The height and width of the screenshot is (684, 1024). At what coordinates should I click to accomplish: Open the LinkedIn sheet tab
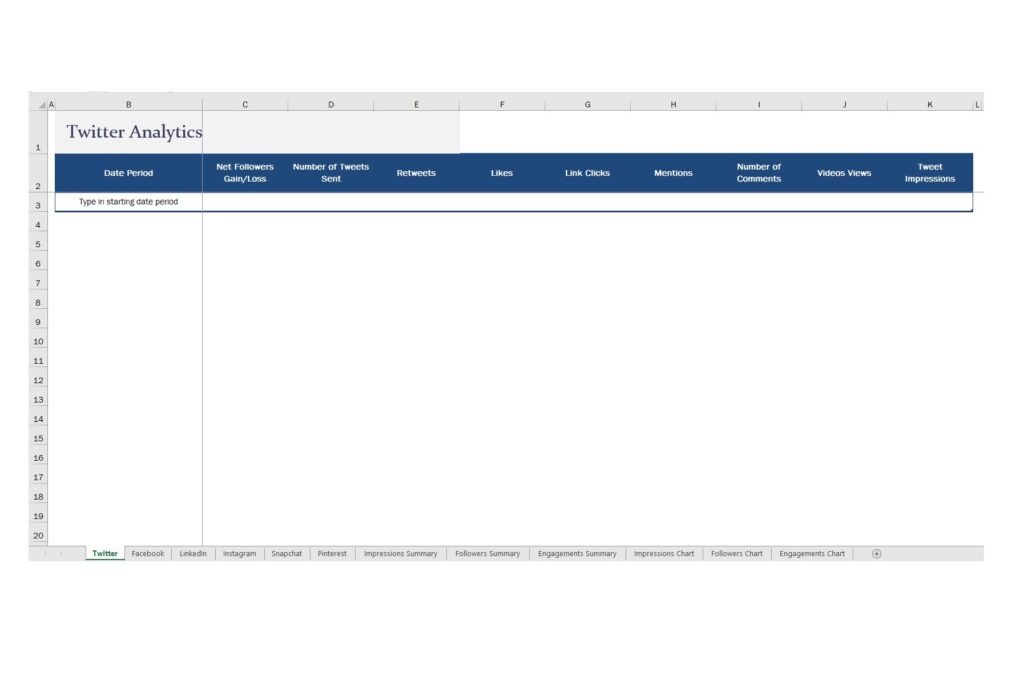click(193, 553)
